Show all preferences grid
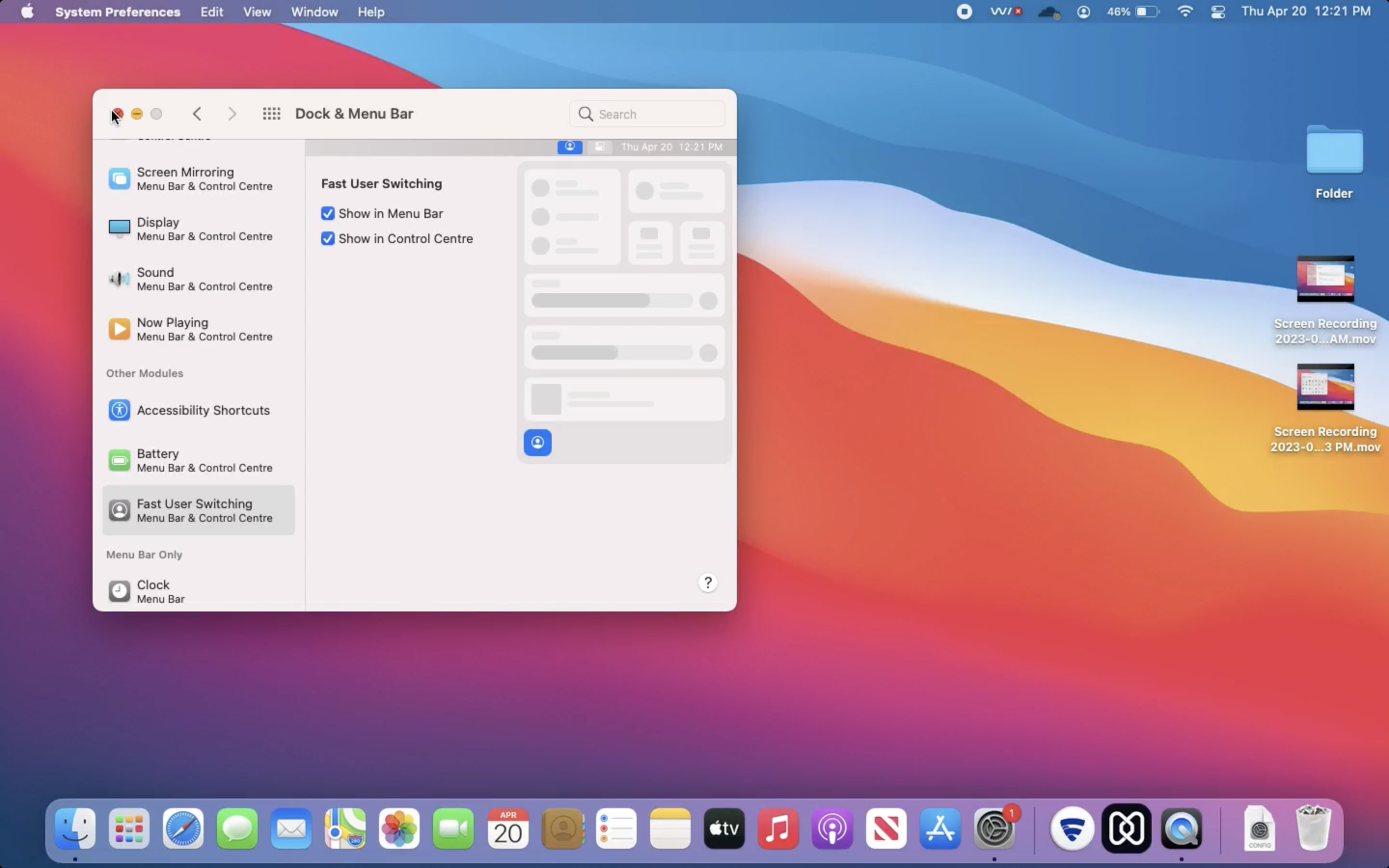1389x868 pixels. click(x=272, y=114)
